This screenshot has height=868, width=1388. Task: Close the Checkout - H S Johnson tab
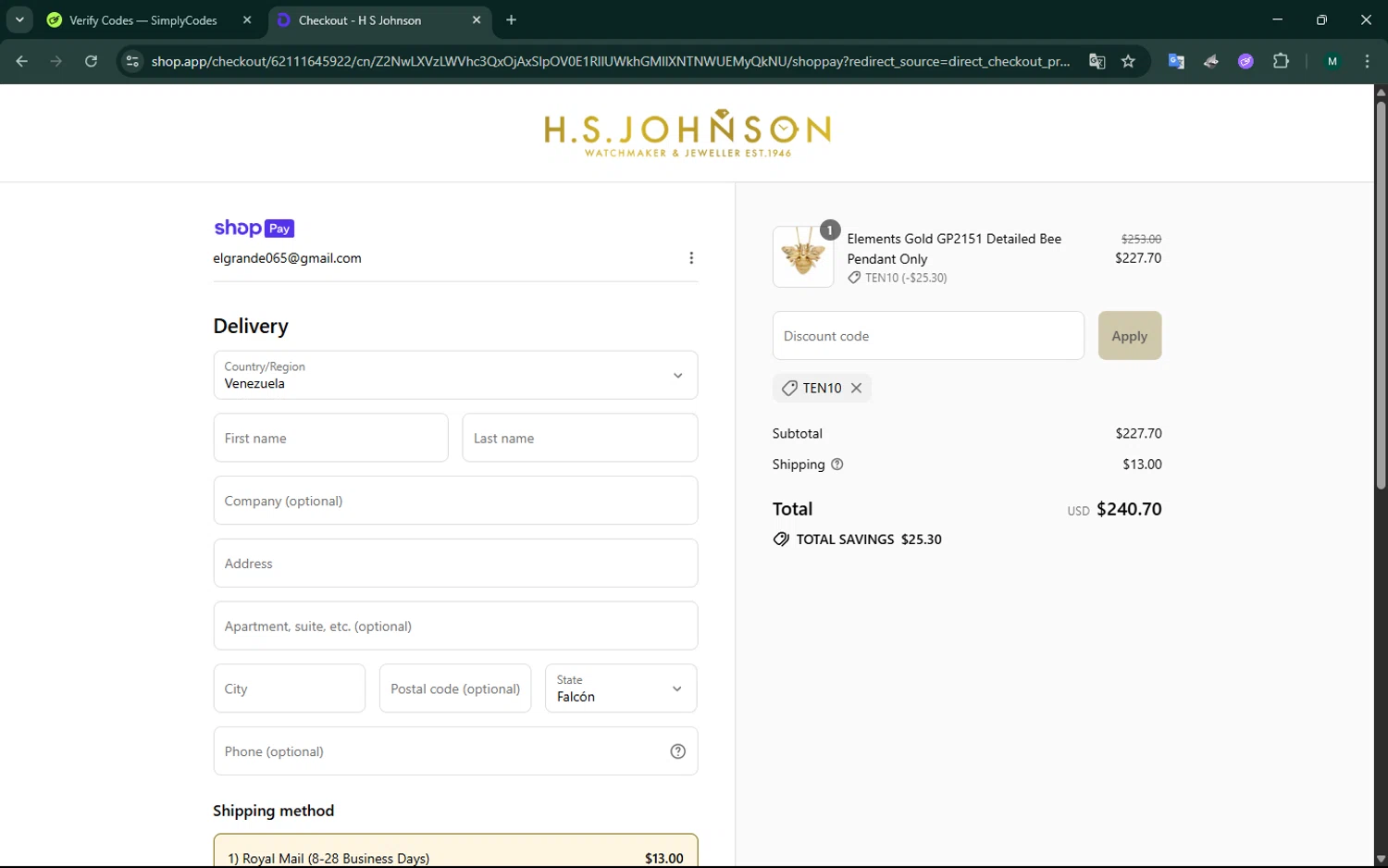click(477, 20)
